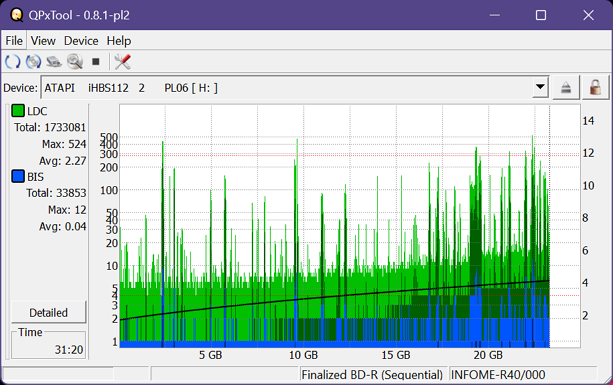
Task: Stop the scan with the square button
Action: pyautogui.click(x=95, y=62)
